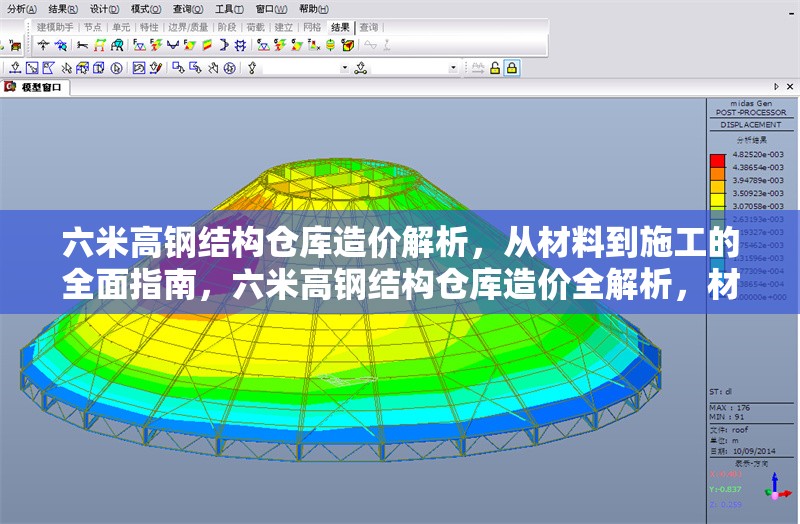Click the connected nodes element-select icon before second combo

pos(361,68)
